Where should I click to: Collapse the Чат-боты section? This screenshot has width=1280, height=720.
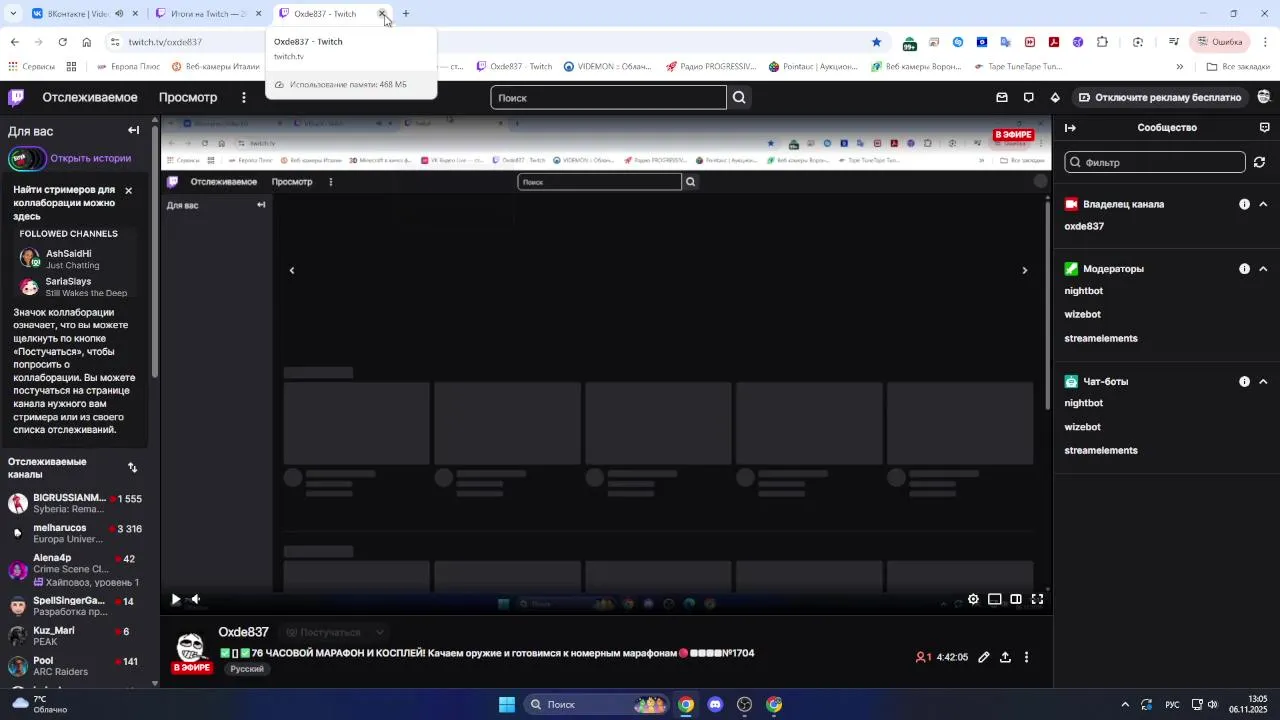pos(1263,382)
